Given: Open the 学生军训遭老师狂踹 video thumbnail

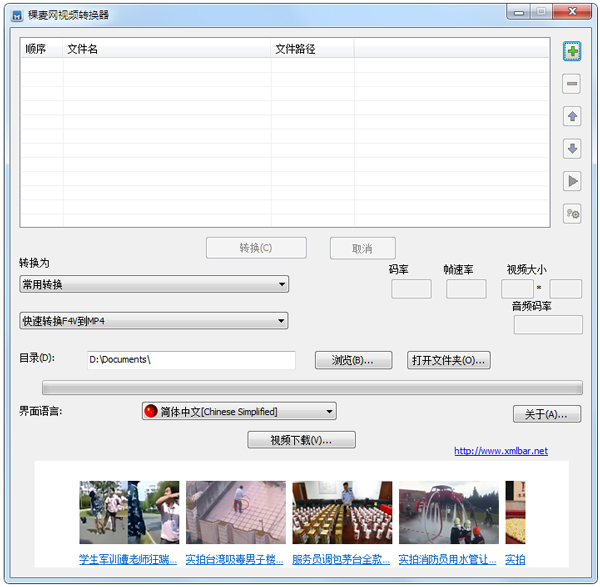Looking at the screenshot, I should 129,512.
